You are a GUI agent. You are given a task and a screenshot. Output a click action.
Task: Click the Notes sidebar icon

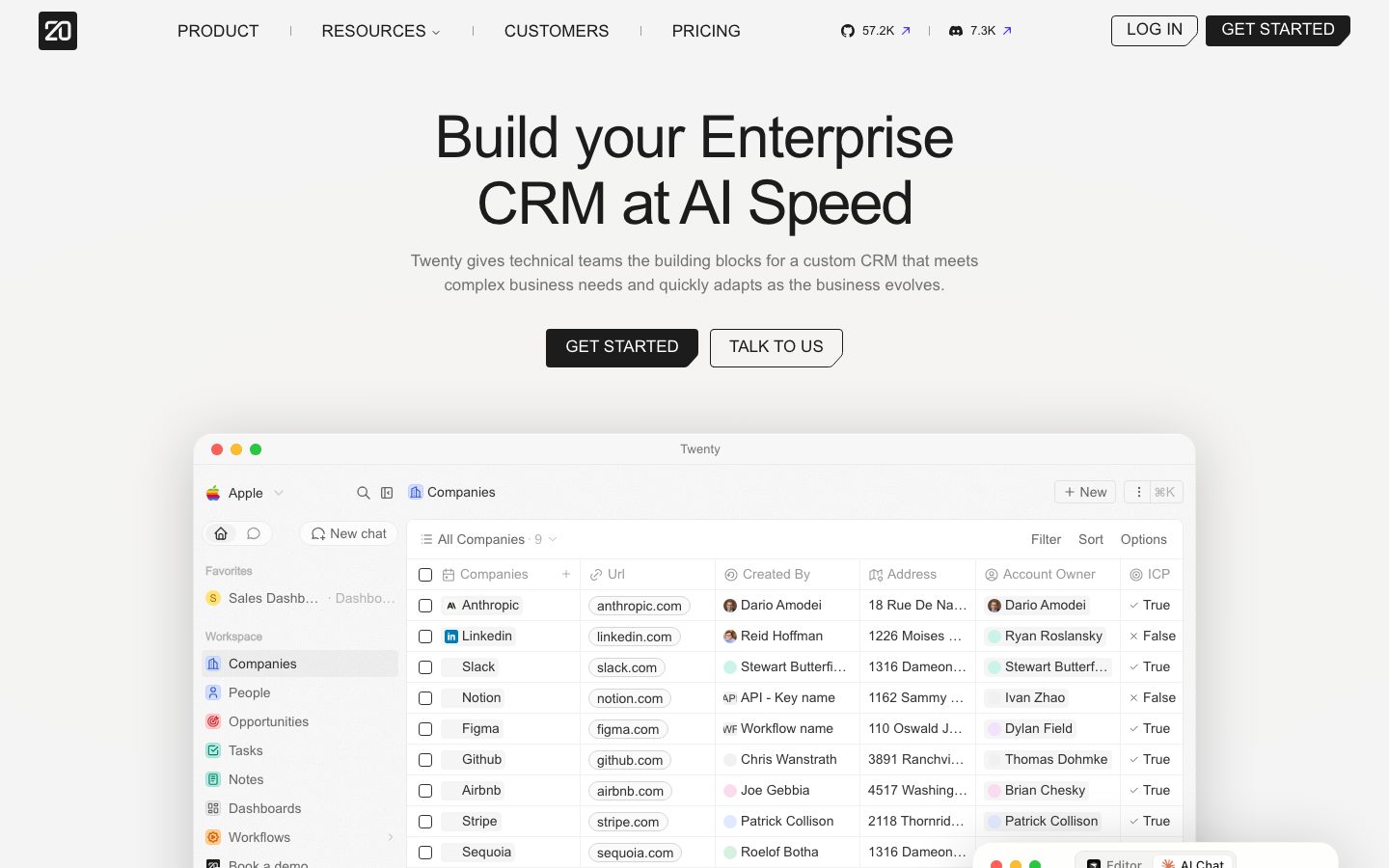tap(213, 779)
